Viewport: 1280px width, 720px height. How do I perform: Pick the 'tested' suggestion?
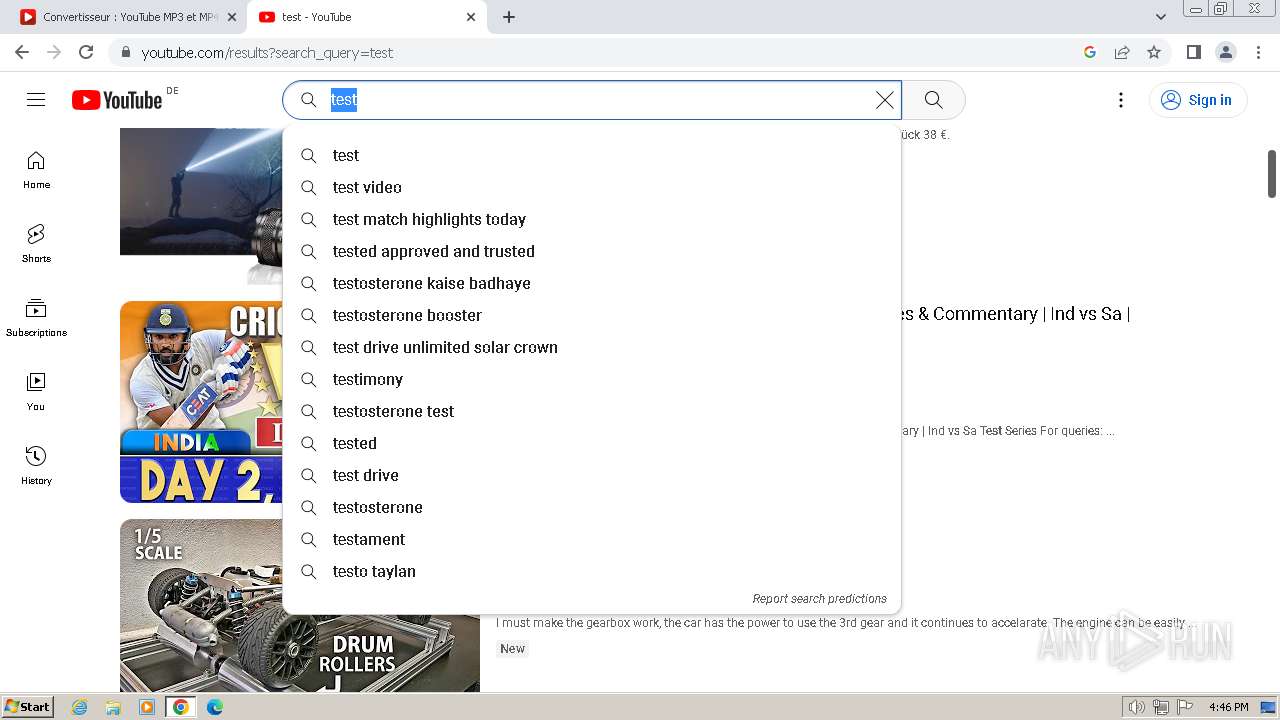(x=592, y=443)
